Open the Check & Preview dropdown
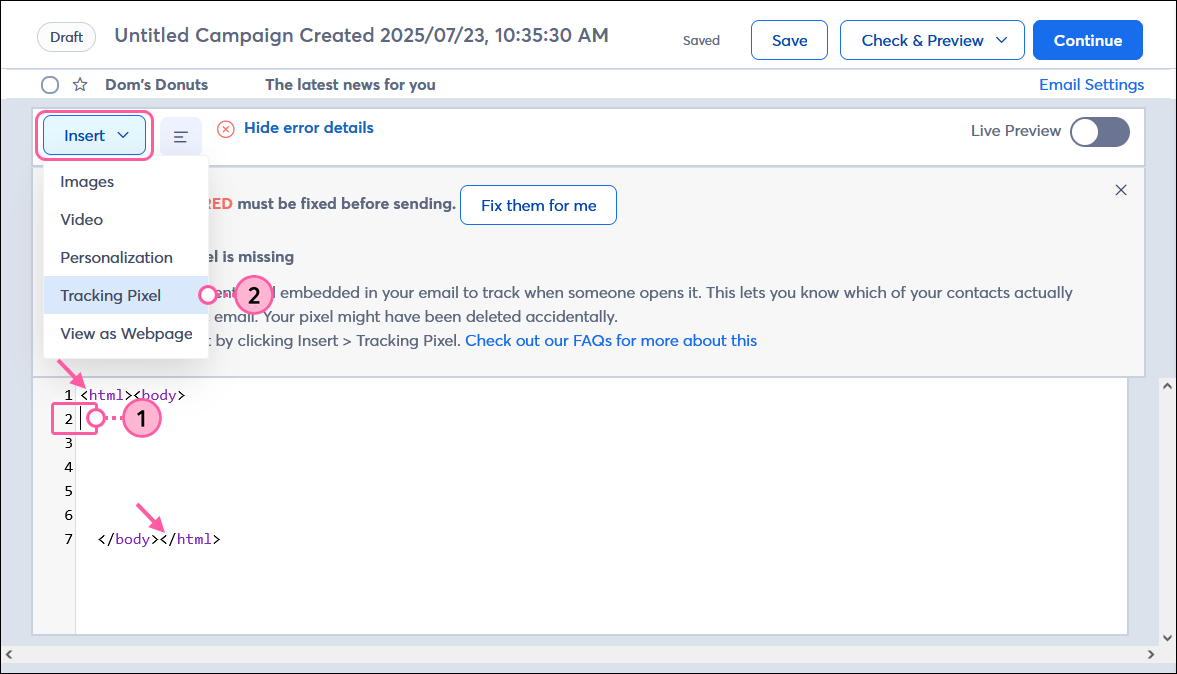The width and height of the screenshot is (1177, 674). point(931,40)
